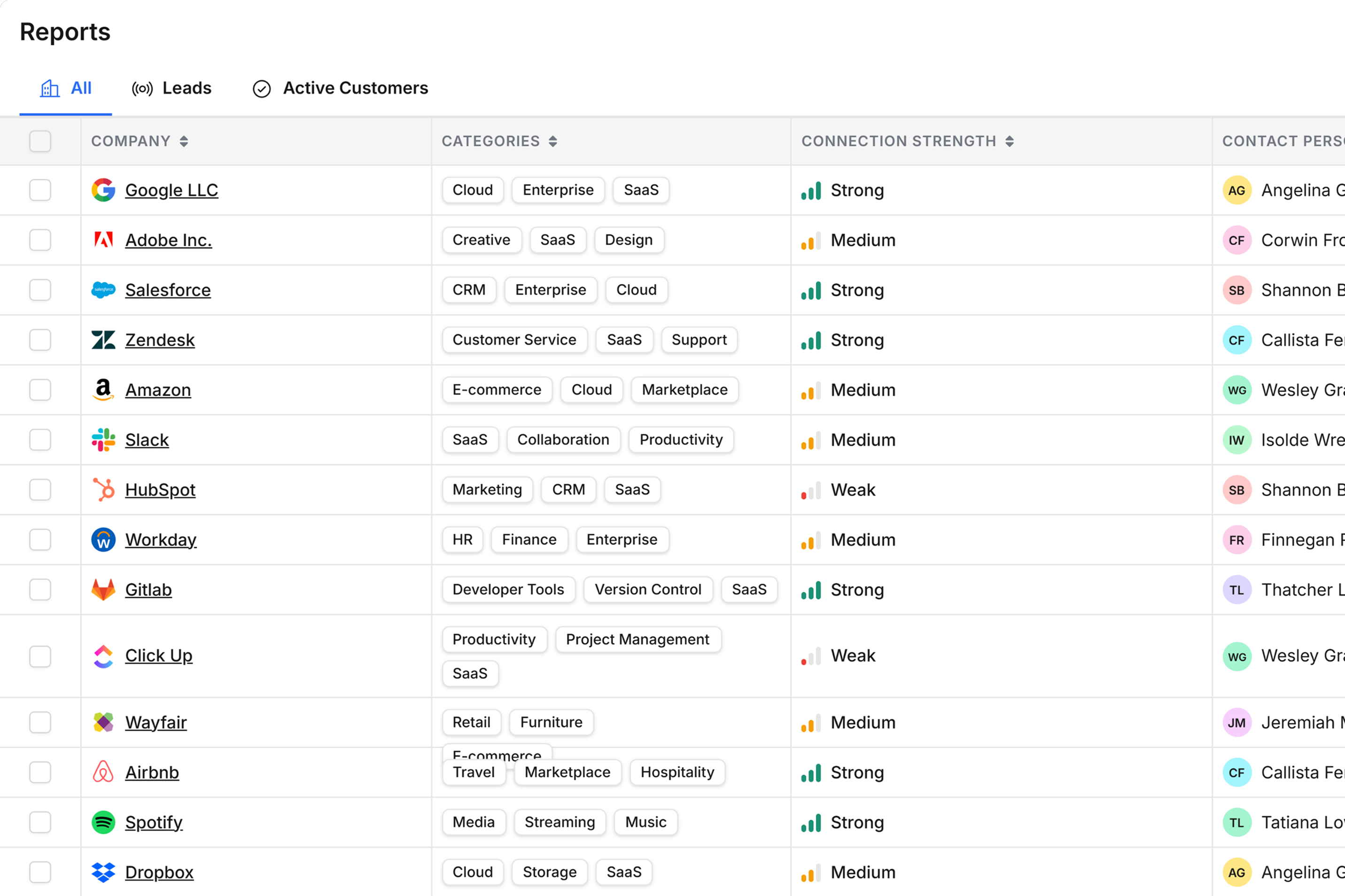Click the Gitlab fox logo
This screenshot has width=1345, height=896.
(103, 590)
